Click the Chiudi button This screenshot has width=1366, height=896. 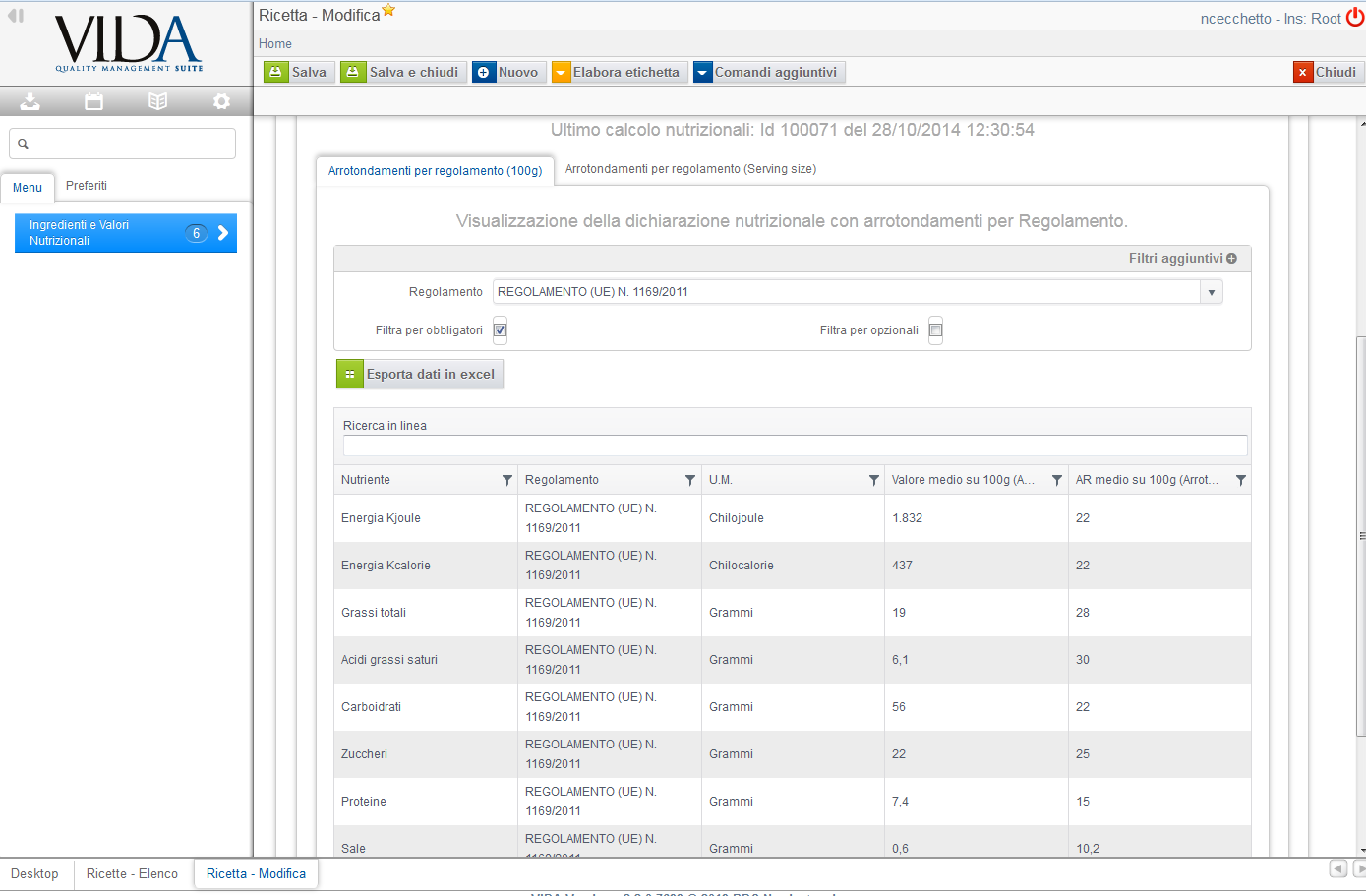pos(1328,72)
